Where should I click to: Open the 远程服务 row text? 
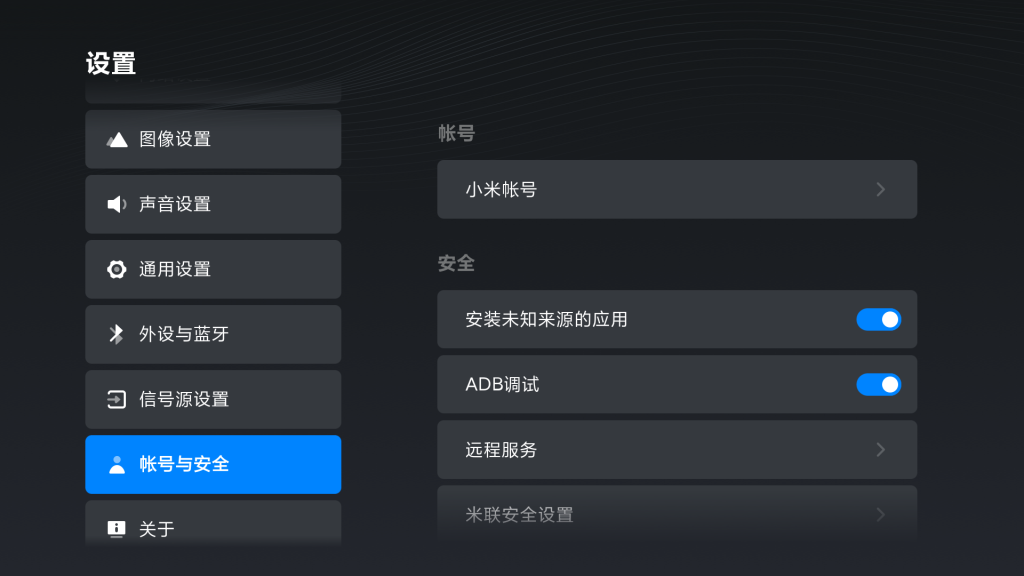click(501, 450)
